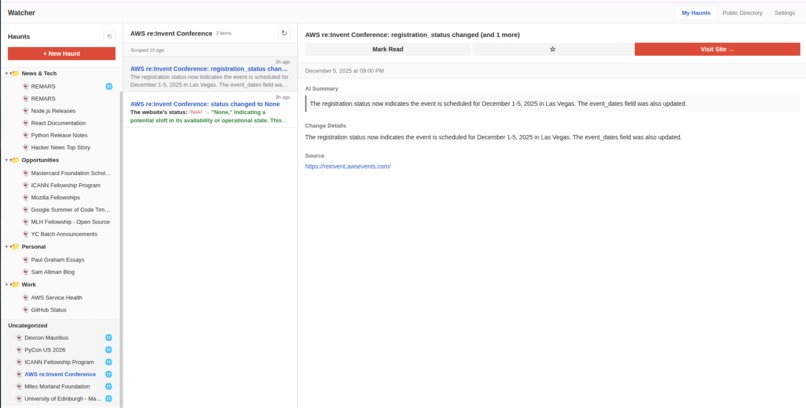806x408 pixels.
Task: Click the ghost icon beside Hacker News Top Story
Action: 26,147
